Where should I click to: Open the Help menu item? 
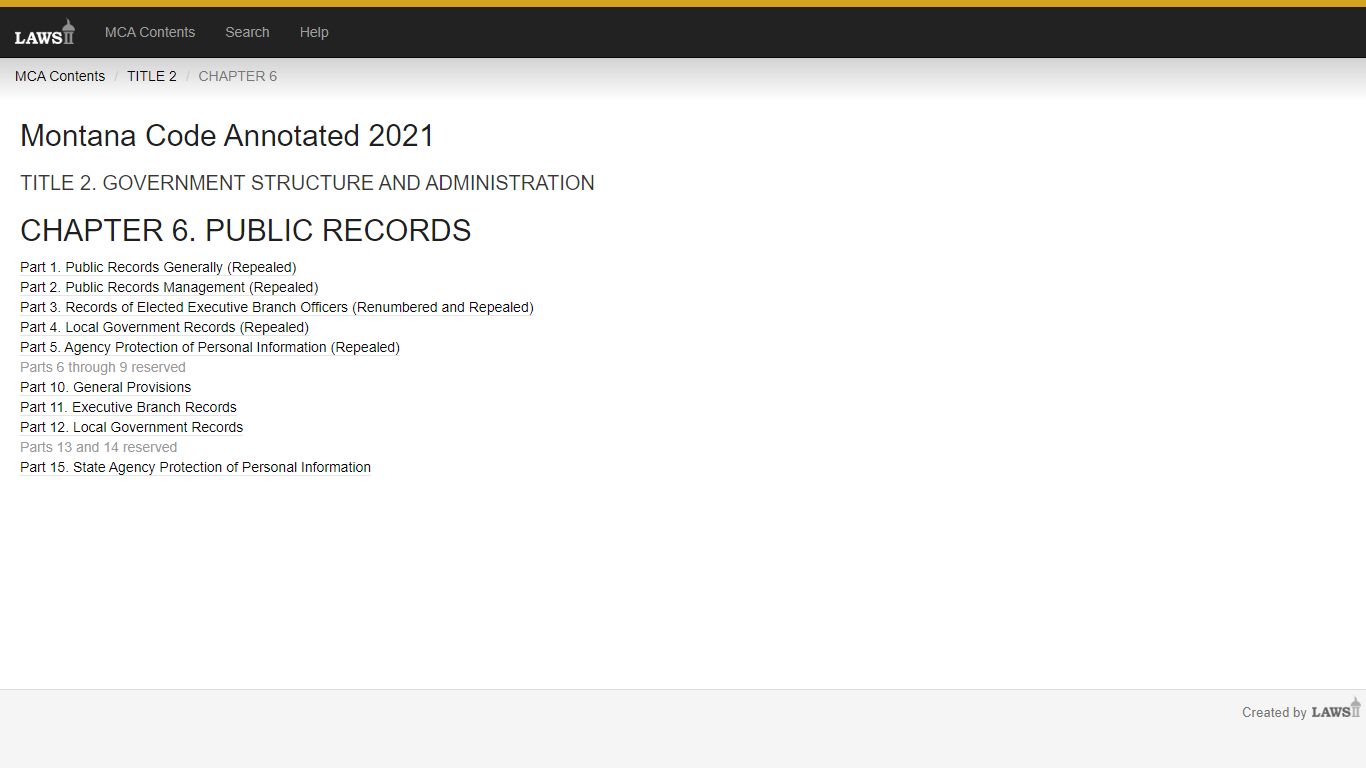pos(314,32)
